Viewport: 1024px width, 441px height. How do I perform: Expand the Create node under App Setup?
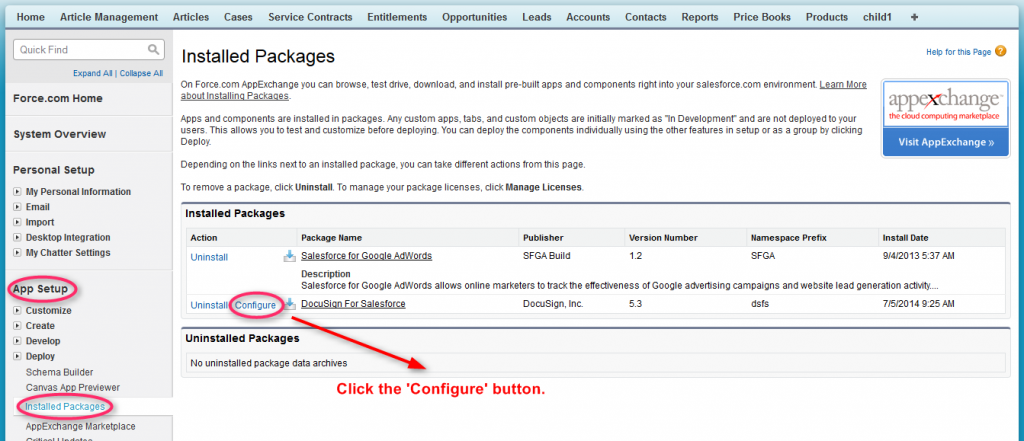(17, 326)
